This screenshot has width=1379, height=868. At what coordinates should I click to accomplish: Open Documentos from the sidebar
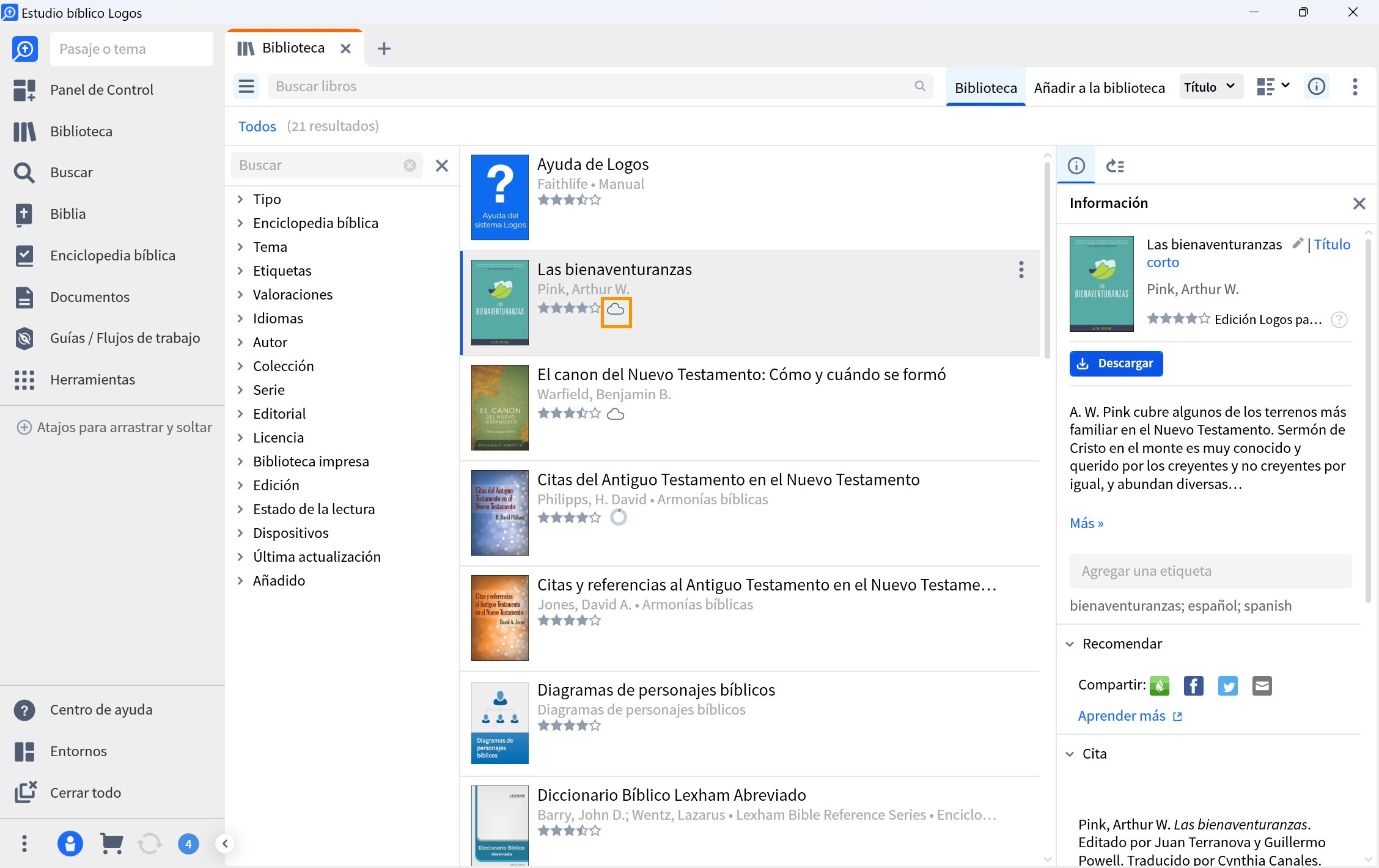(x=72, y=297)
